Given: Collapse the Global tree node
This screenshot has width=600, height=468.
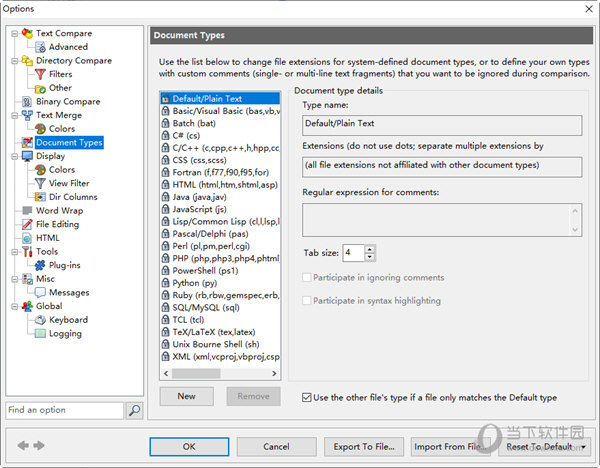Looking at the screenshot, I should tap(15, 306).
